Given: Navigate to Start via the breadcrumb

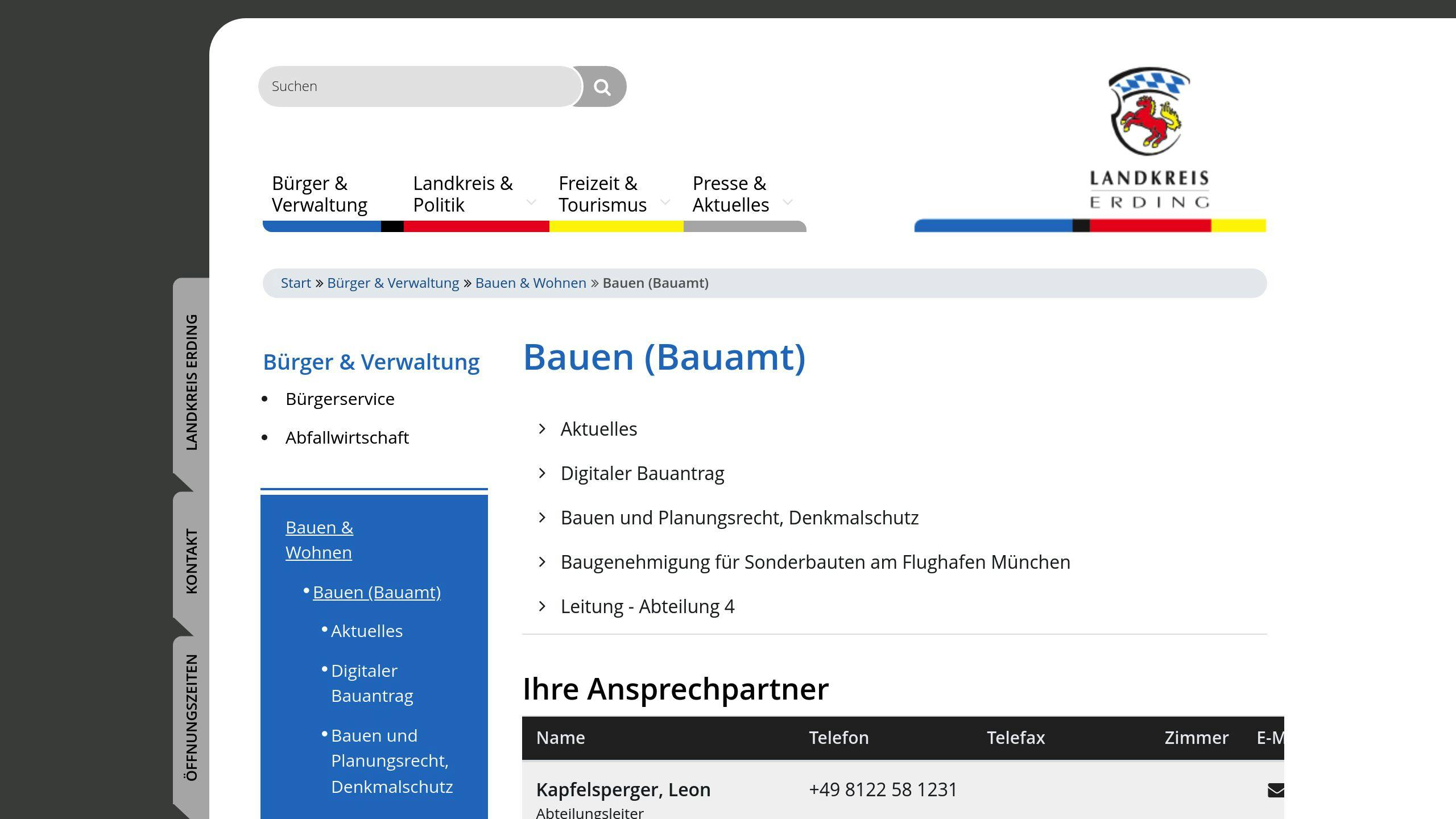Looking at the screenshot, I should (296, 283).
